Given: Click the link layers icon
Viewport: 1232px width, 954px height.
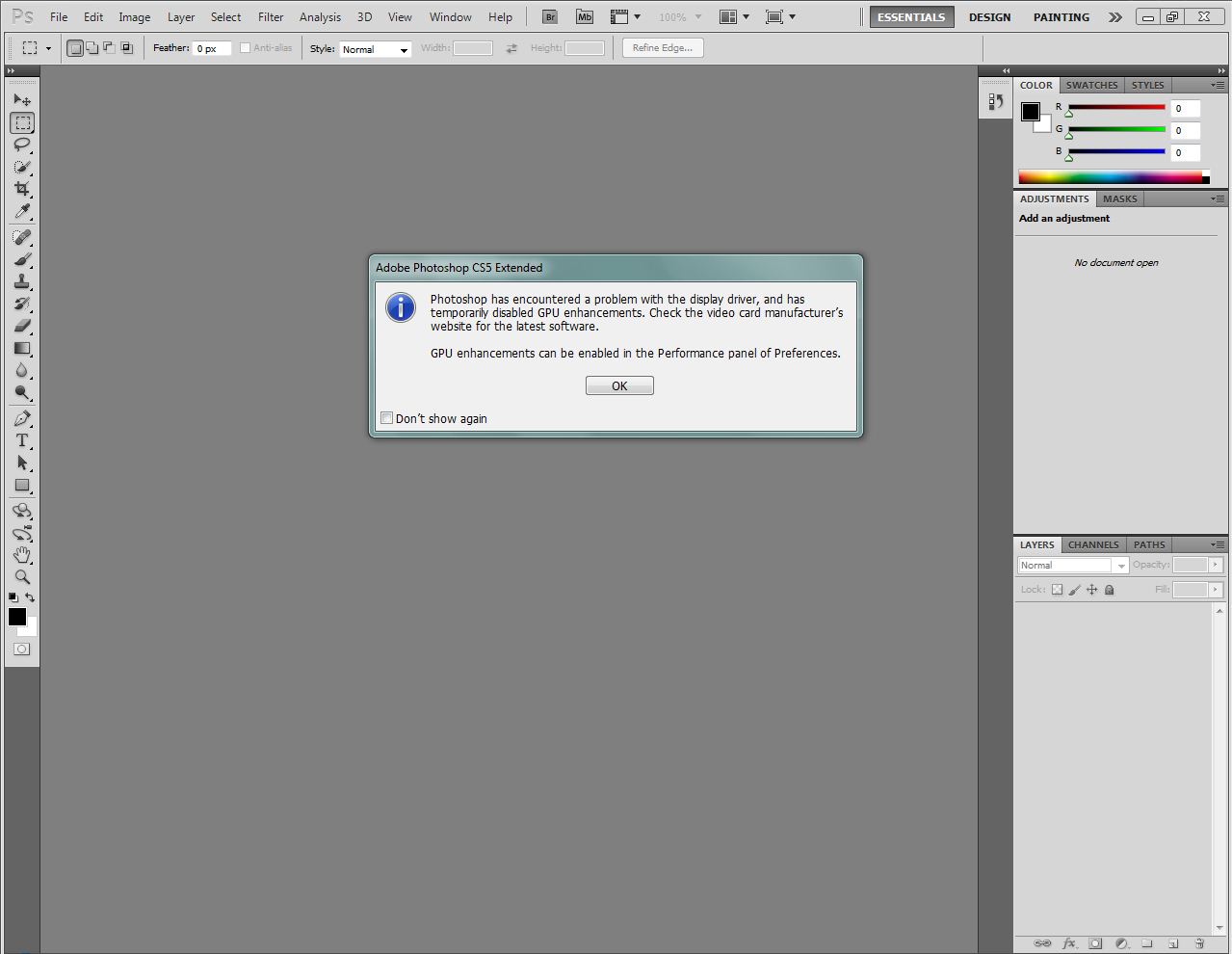Looking at the screenshot, I should (x=1042, y=943).
